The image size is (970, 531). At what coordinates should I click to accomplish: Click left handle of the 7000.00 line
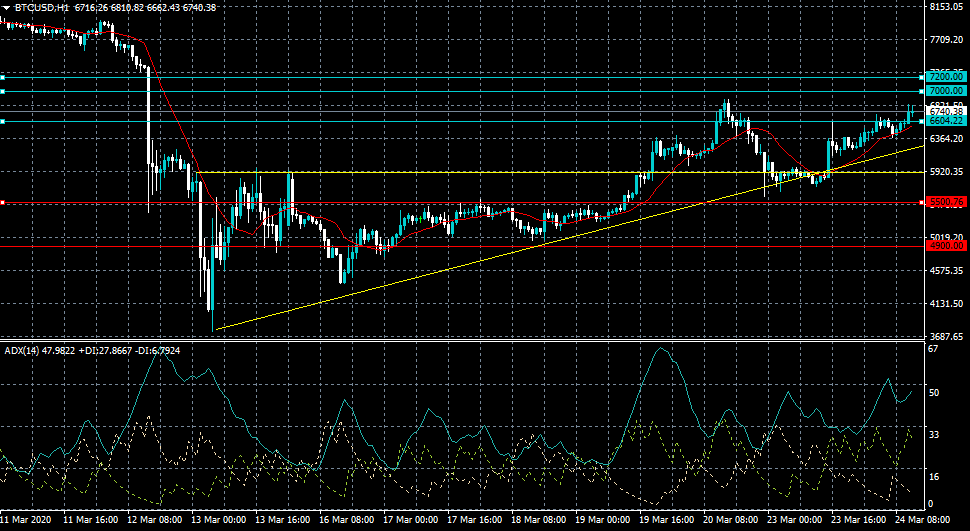[2, 92]
